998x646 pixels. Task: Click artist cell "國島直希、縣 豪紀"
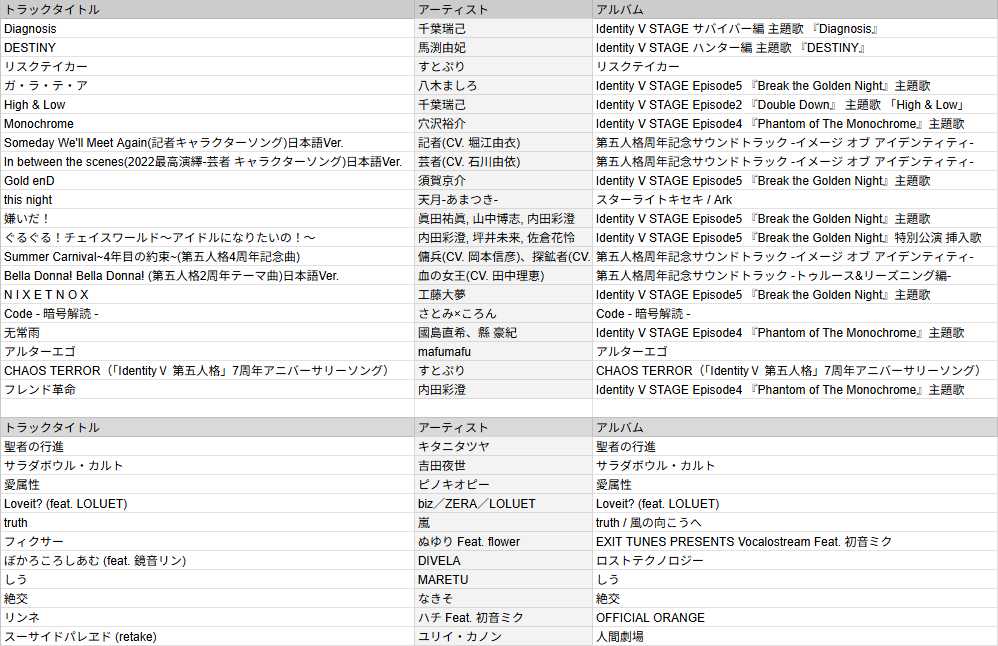tap(503, 333)
